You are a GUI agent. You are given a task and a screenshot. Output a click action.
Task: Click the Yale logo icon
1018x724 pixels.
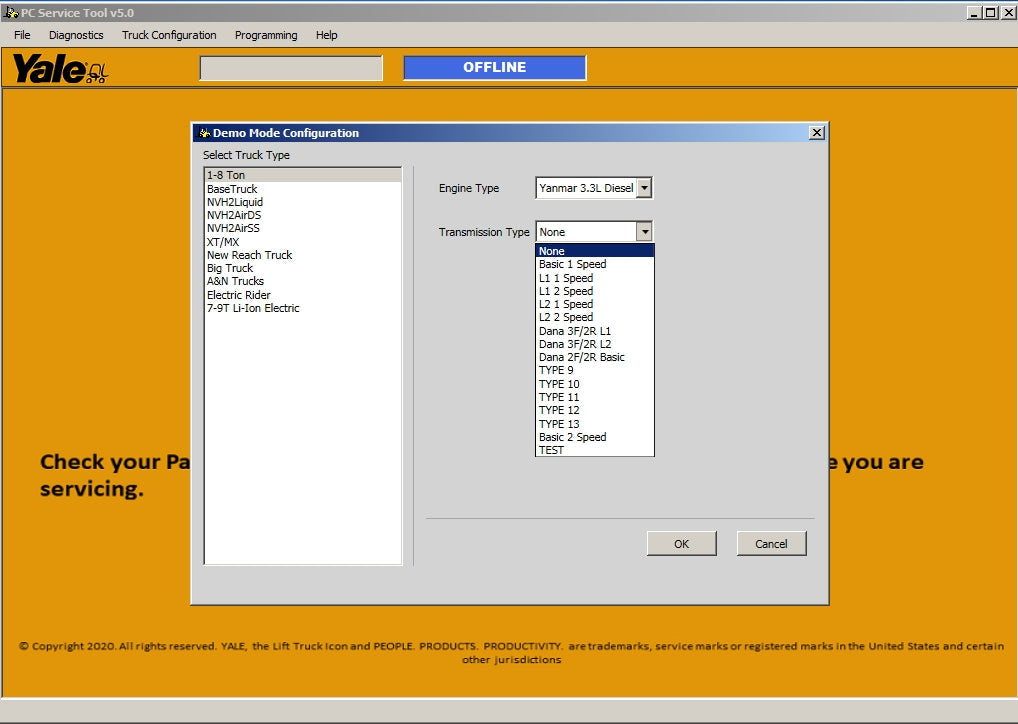(59, 69)
